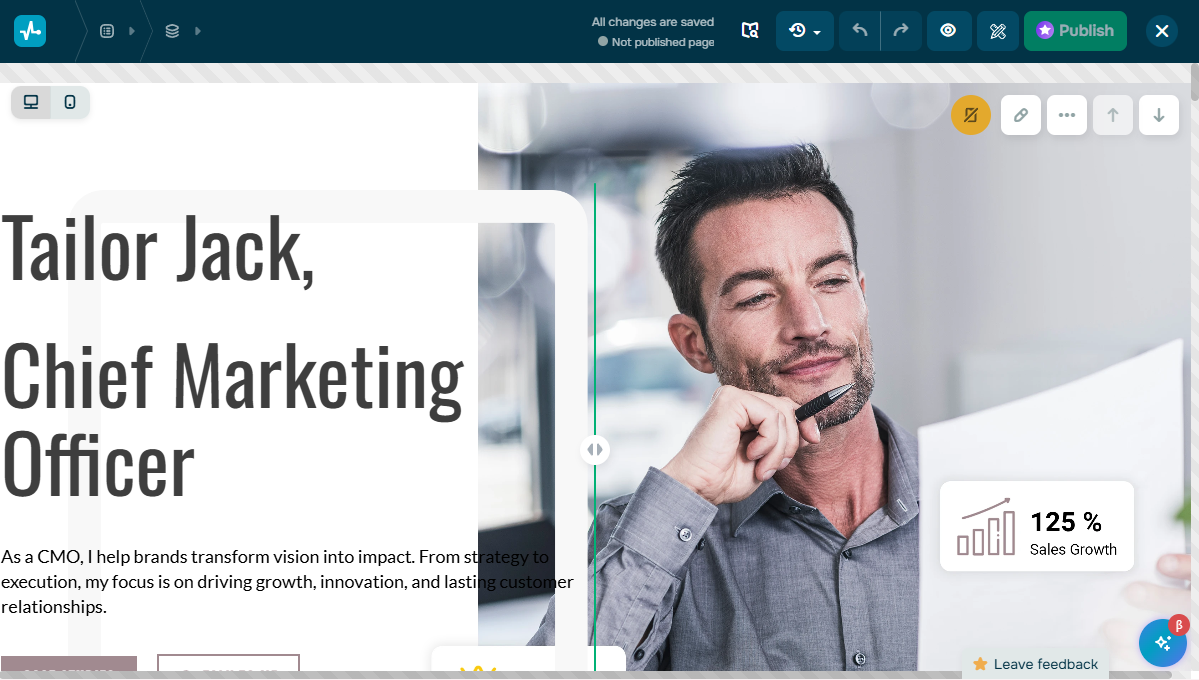
Task: Expand the arrow after the pages list icon
Action: click(132, 31)
